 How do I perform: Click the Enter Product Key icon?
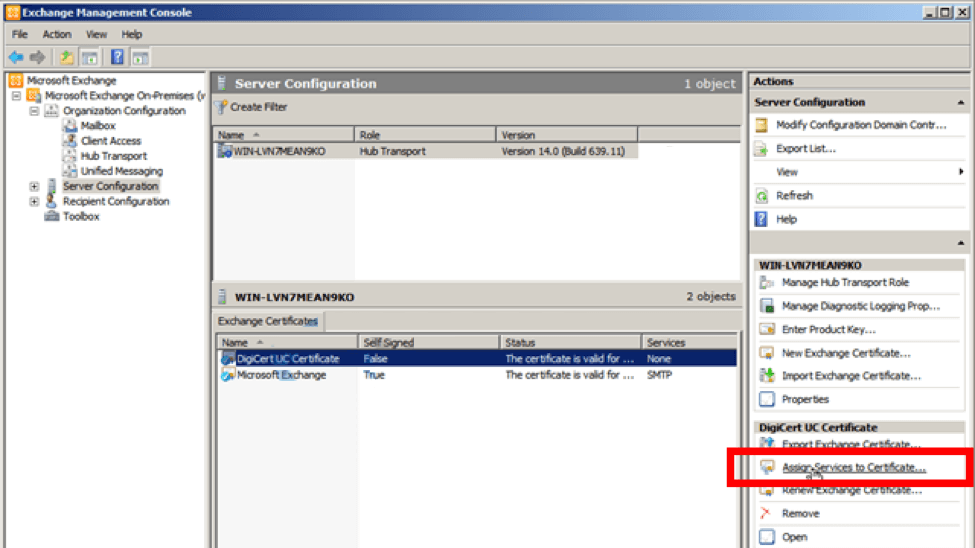[767, 329]
